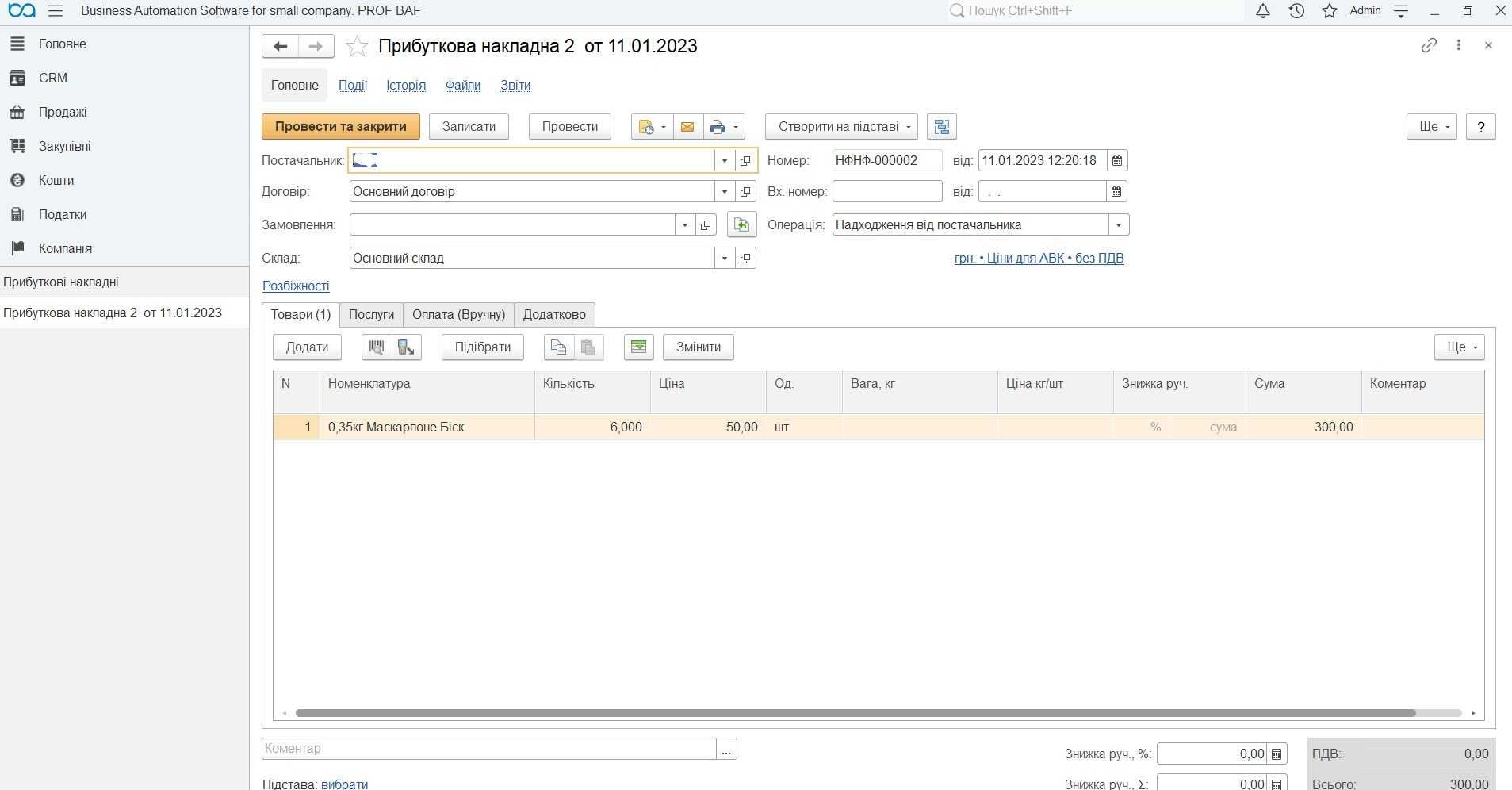Open the upper Ще menu near help button

click(x=1432, y=127)
